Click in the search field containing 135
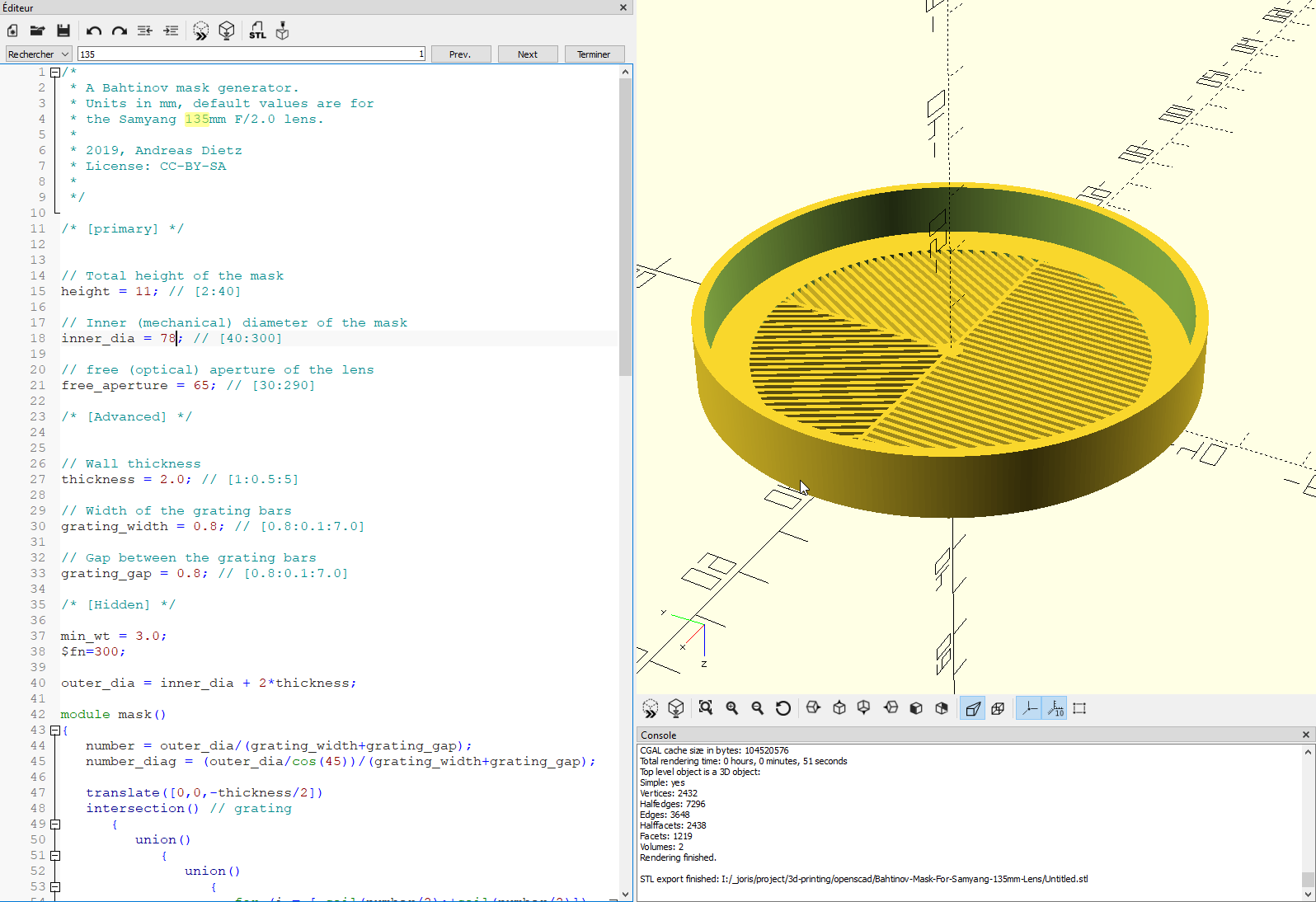This screenshot has width=1316, height=902. [247, 54]
